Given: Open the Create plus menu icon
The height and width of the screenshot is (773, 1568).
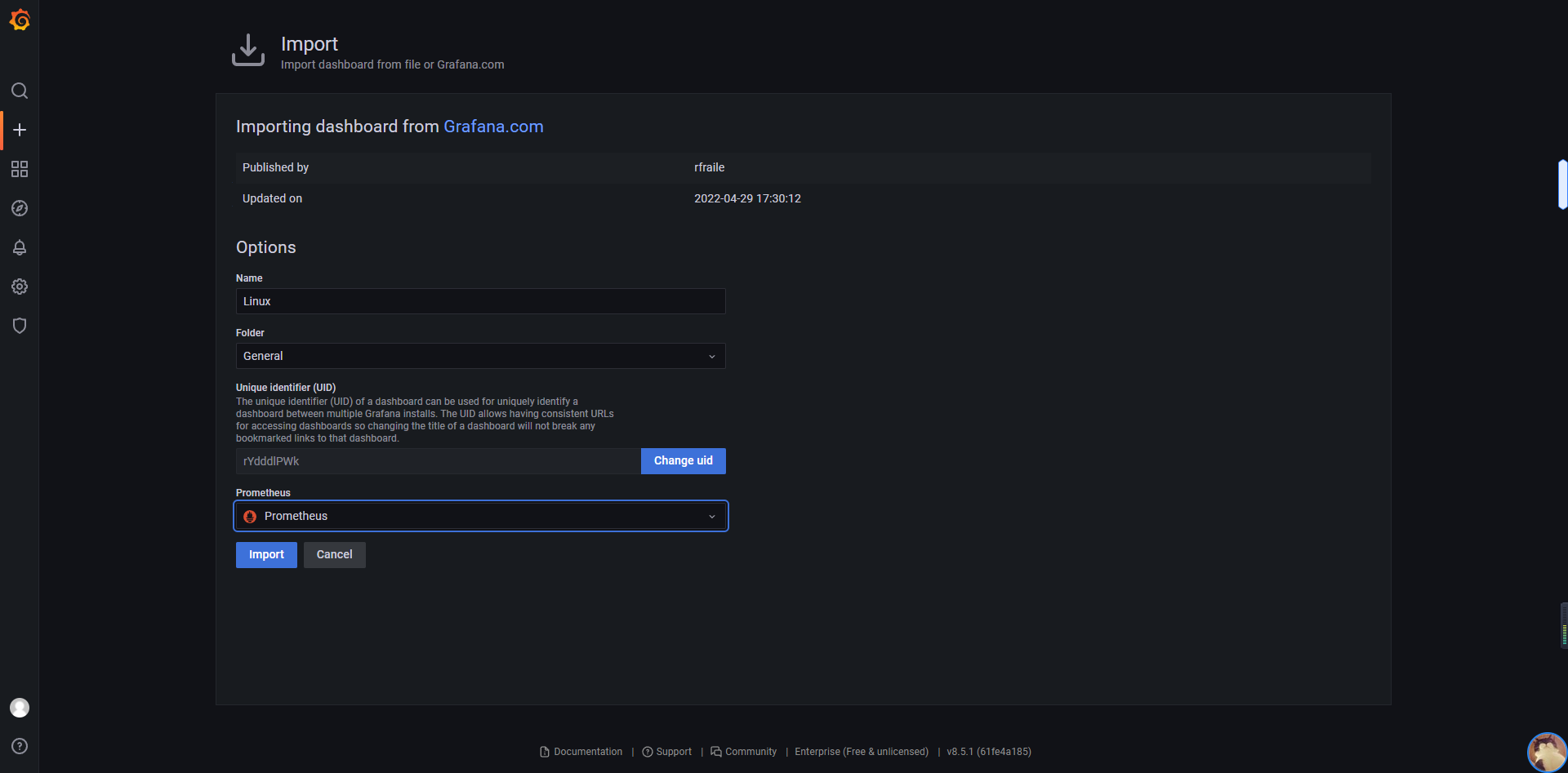Looking at the screenshot, I should pyautogui.click(x=20, y=130).
